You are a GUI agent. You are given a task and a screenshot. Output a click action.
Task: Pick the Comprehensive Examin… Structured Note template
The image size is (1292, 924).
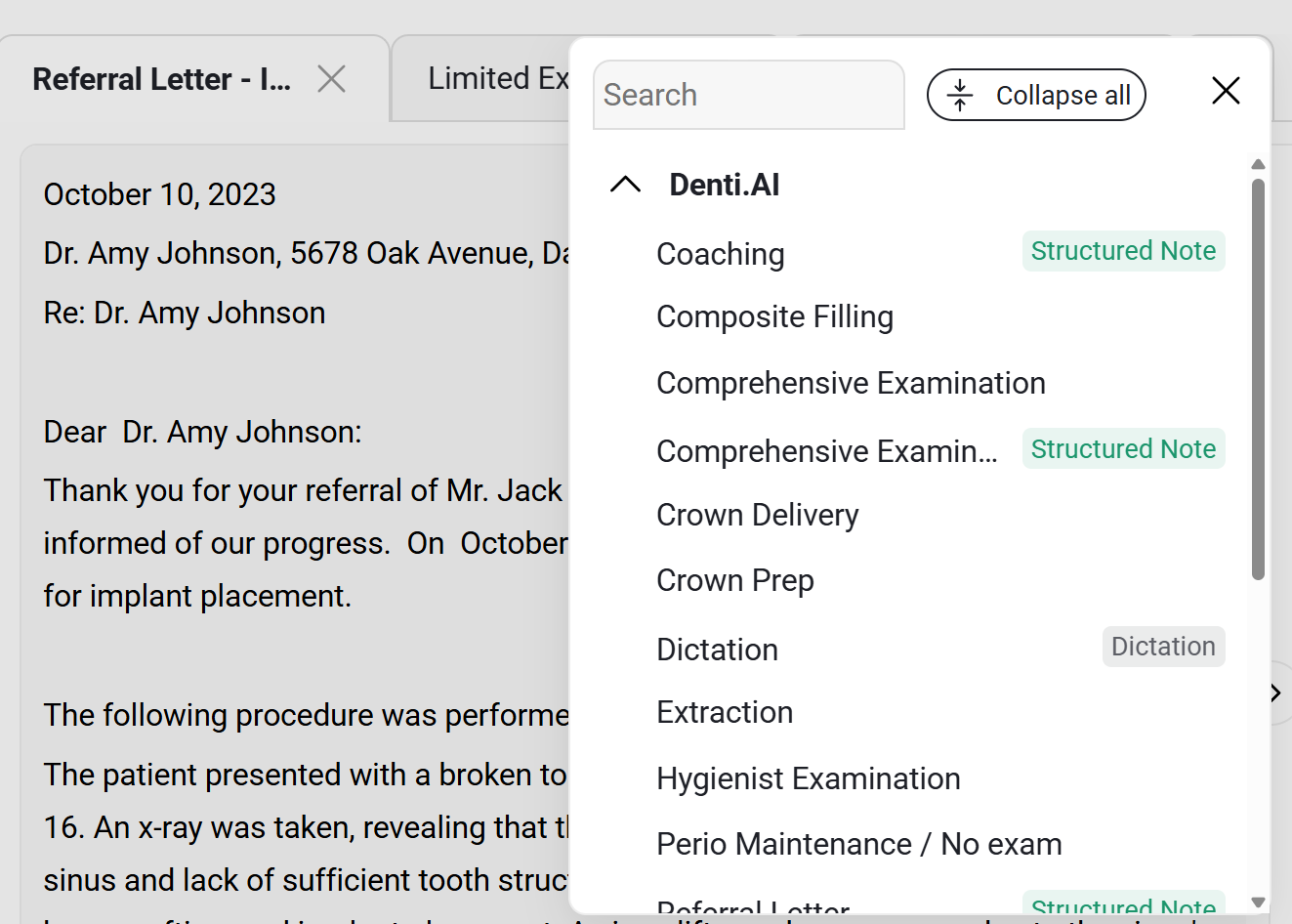tap(826, 451)
